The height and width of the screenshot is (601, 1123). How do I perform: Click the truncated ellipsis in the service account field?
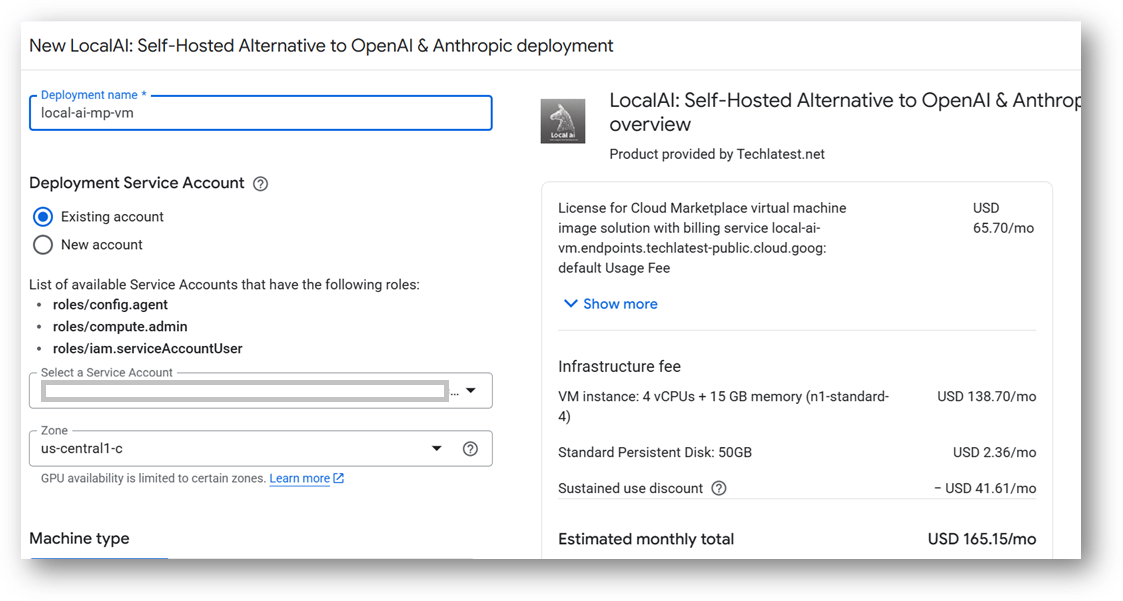454,393
